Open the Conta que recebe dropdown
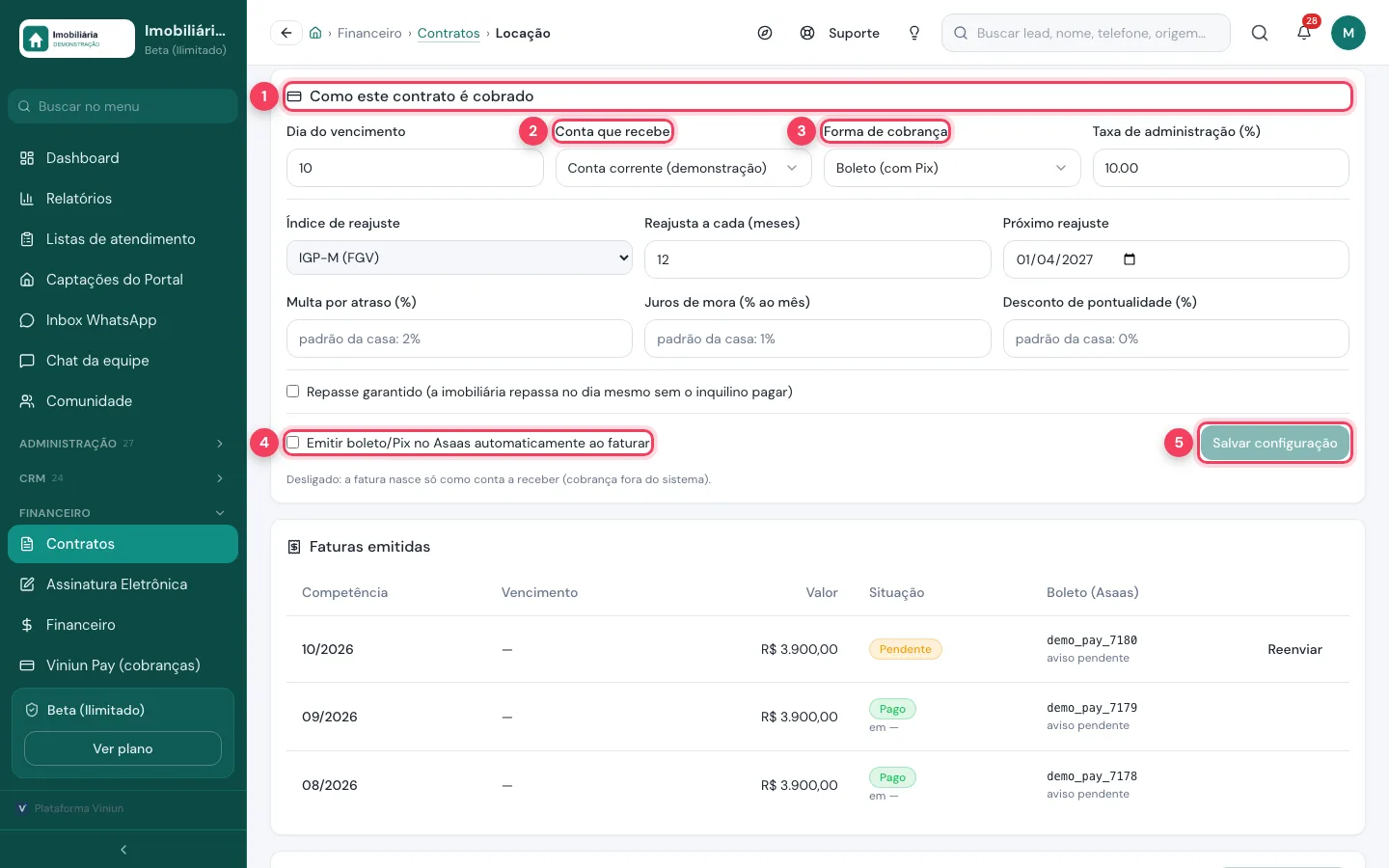Image resolution: width=1389 pixels, height=868 pixels. pos(683,168)
